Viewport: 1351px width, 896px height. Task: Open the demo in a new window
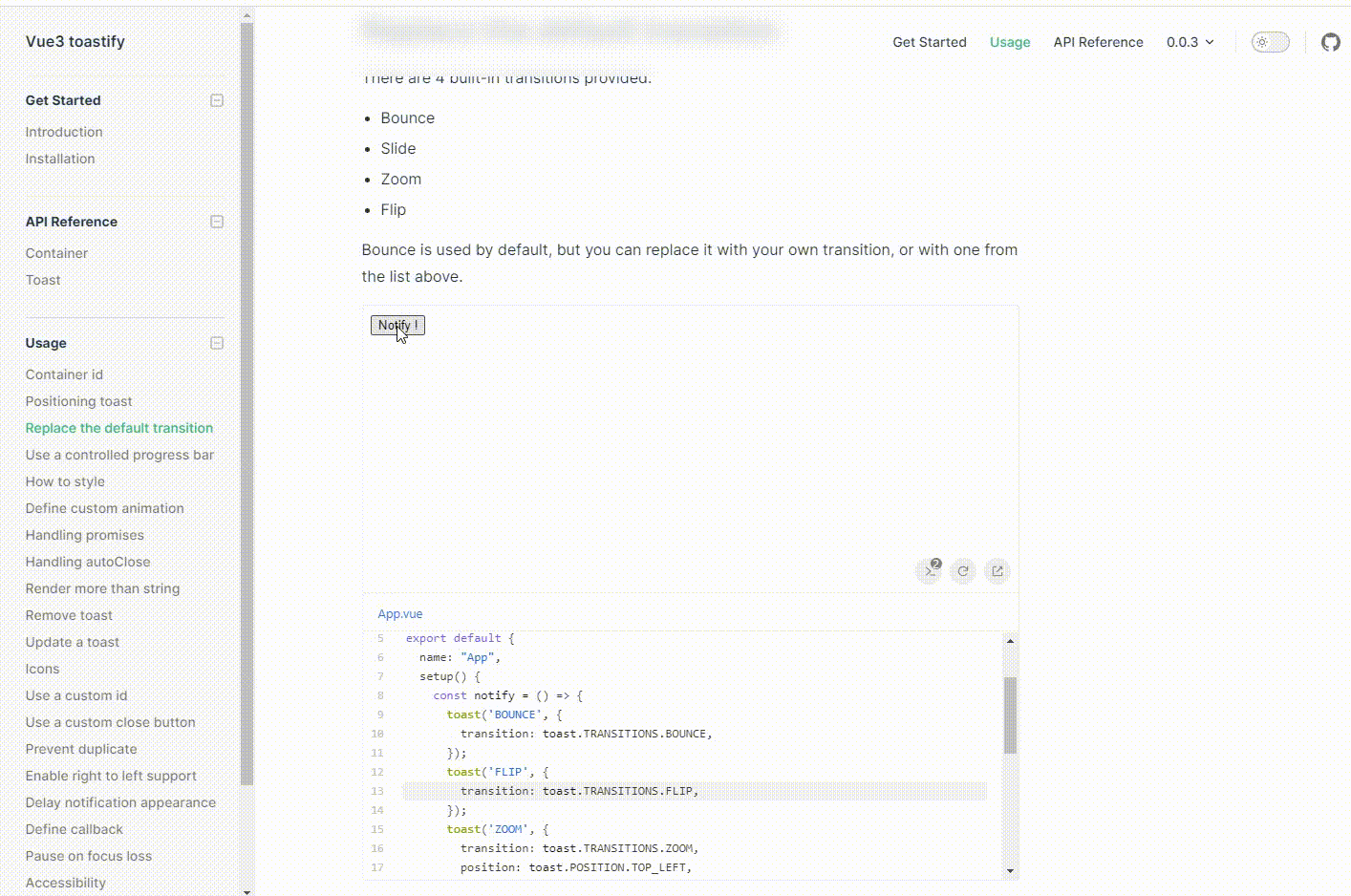[x=997, y=570]
